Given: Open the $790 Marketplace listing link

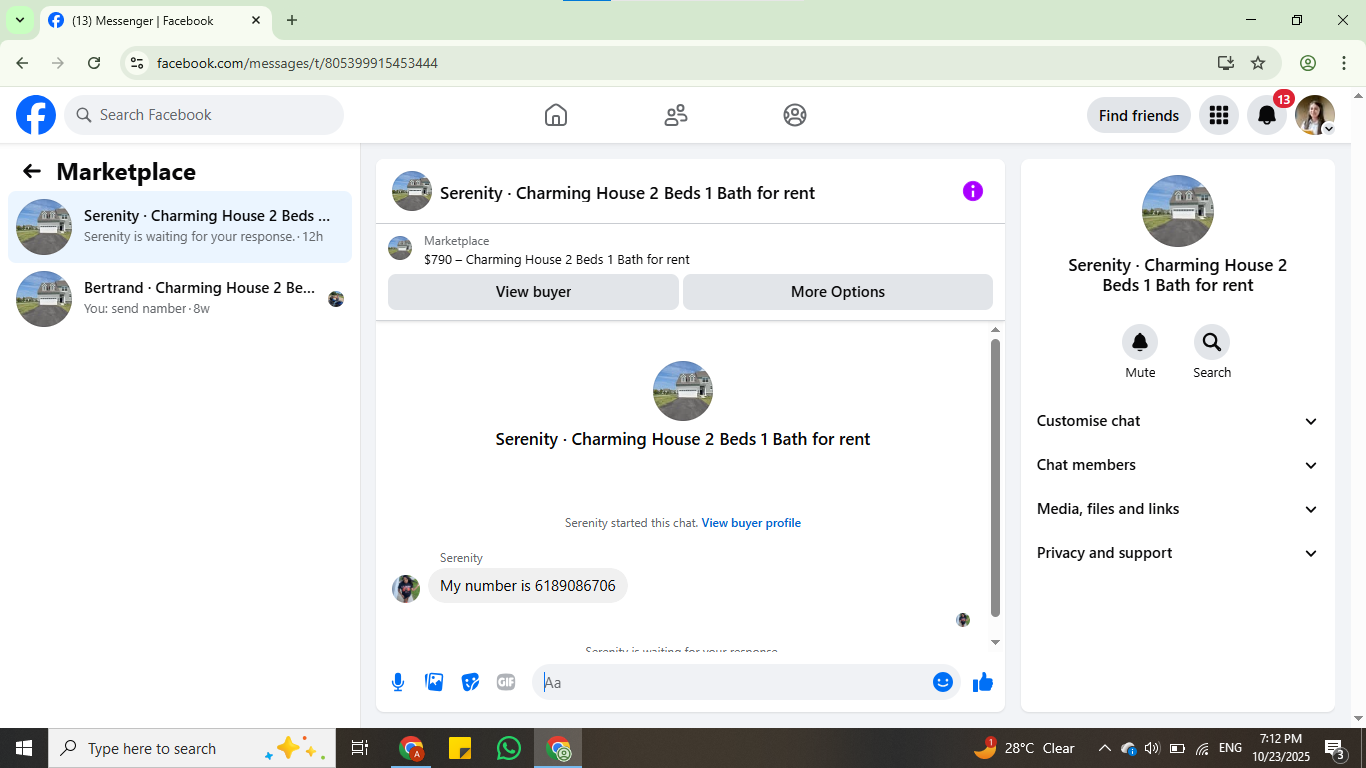Looking at the screenshot, I should [x=557, y=259].
